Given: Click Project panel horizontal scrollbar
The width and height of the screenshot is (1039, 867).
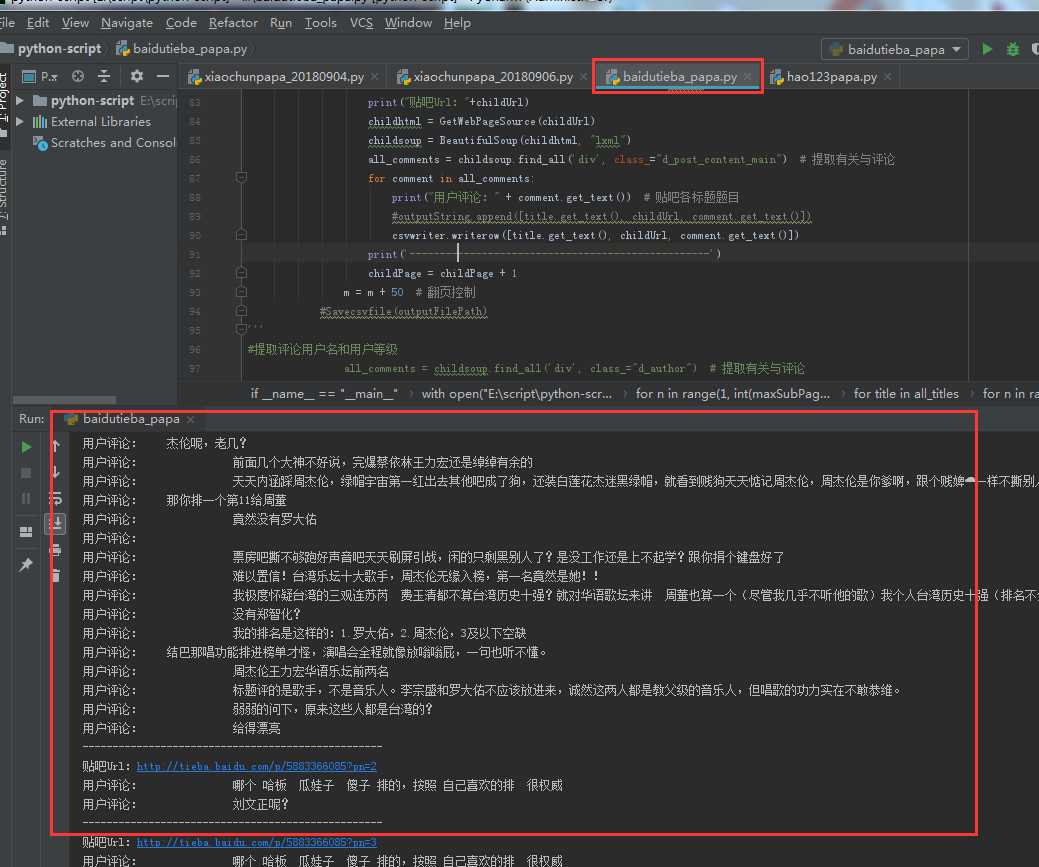Looking at the screenshot, I should click(64, 400).
